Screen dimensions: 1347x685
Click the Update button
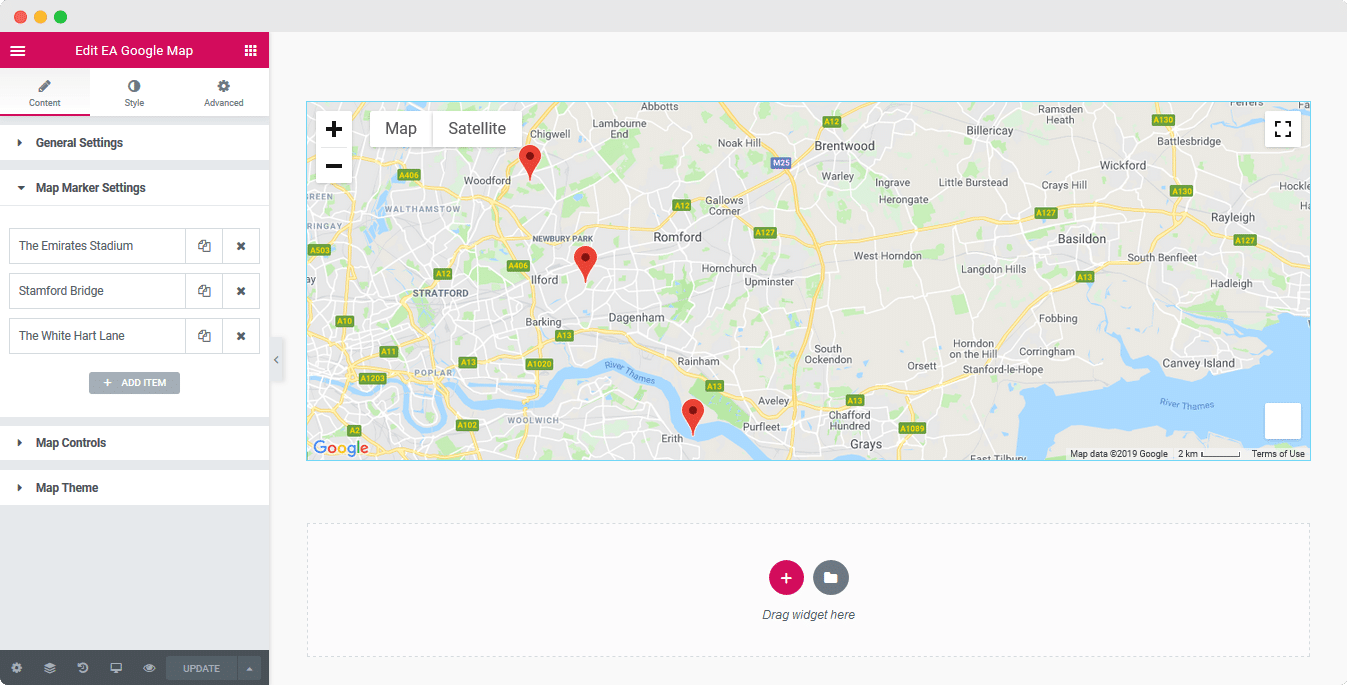pos(200,667)
